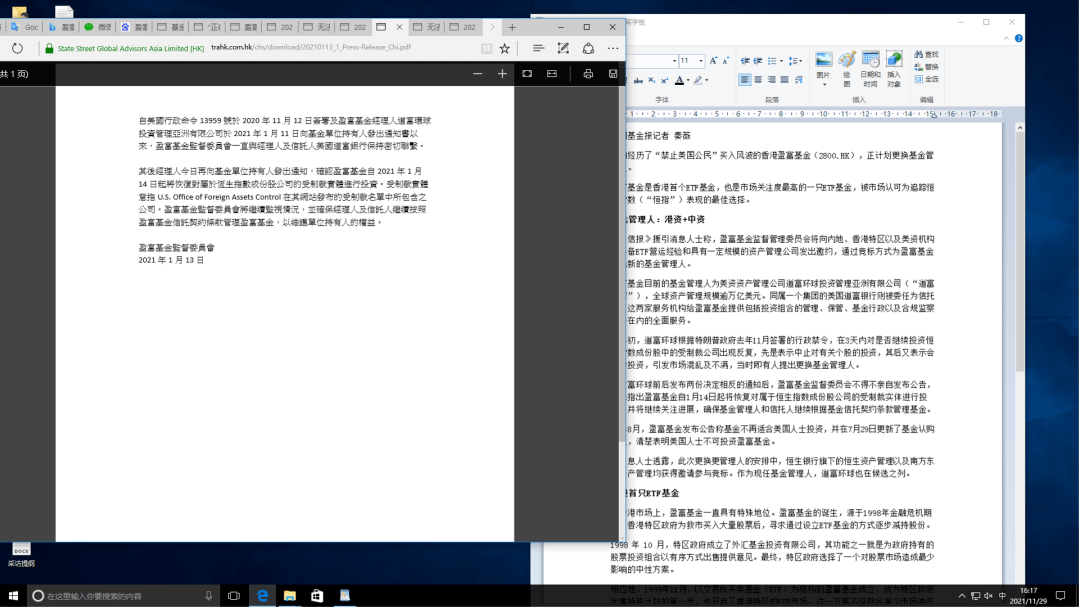
Task: Zoom in the PDF viewer
Action: tap(502, 74)
